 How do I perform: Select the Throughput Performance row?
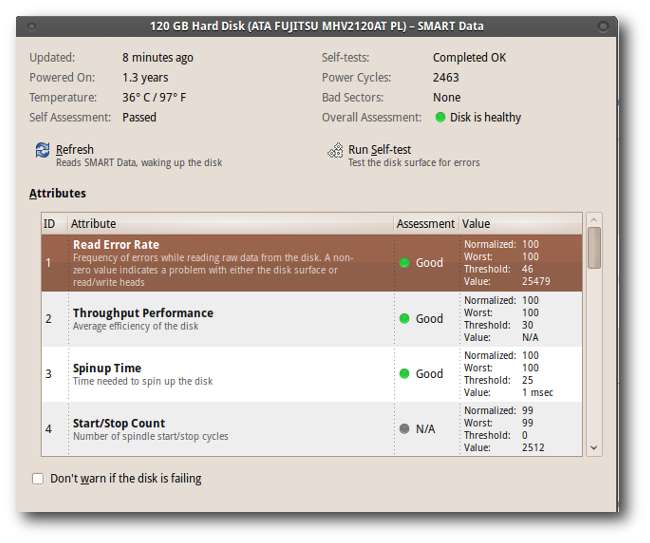tap(312, 319)
